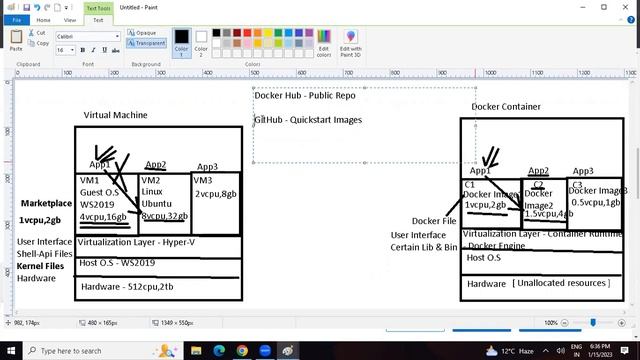Open the File menu
This screenshot has height=360, width=640.
pyautogui.click(x=17, y=20)
